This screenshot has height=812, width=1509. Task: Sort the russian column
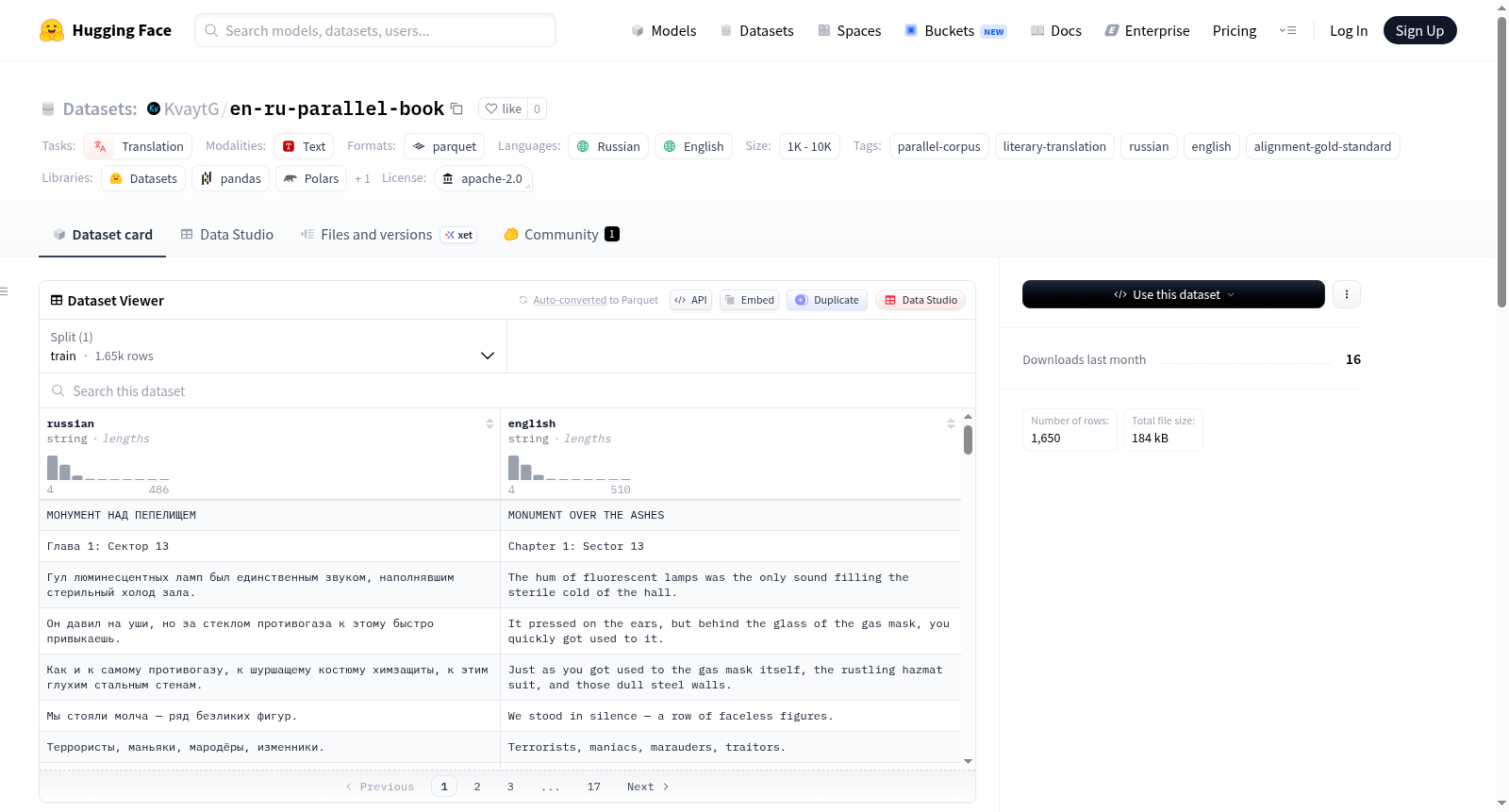[x=489, y=423]
